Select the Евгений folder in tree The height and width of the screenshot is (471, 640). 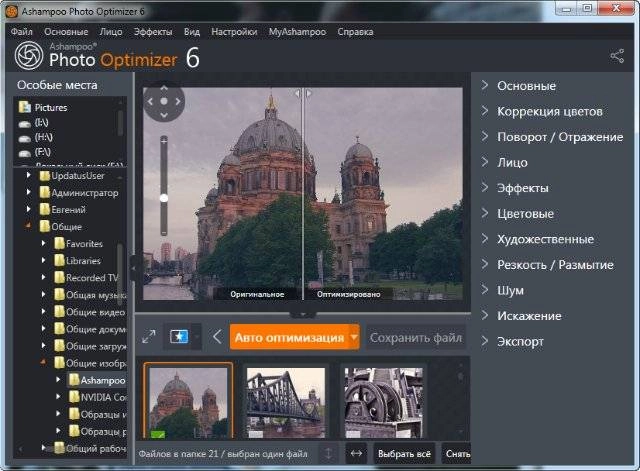click(63, 209)
